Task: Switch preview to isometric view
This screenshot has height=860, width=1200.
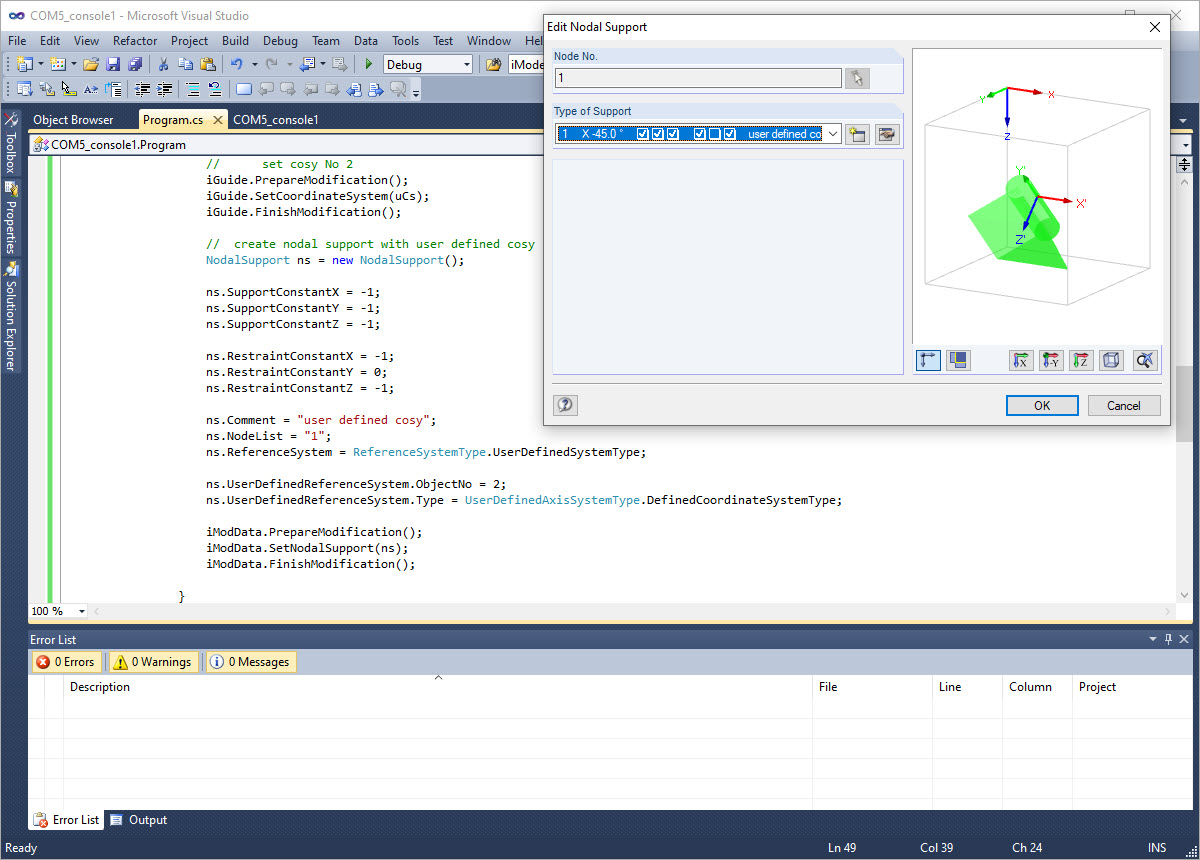Action: (x=1111, y=360)
